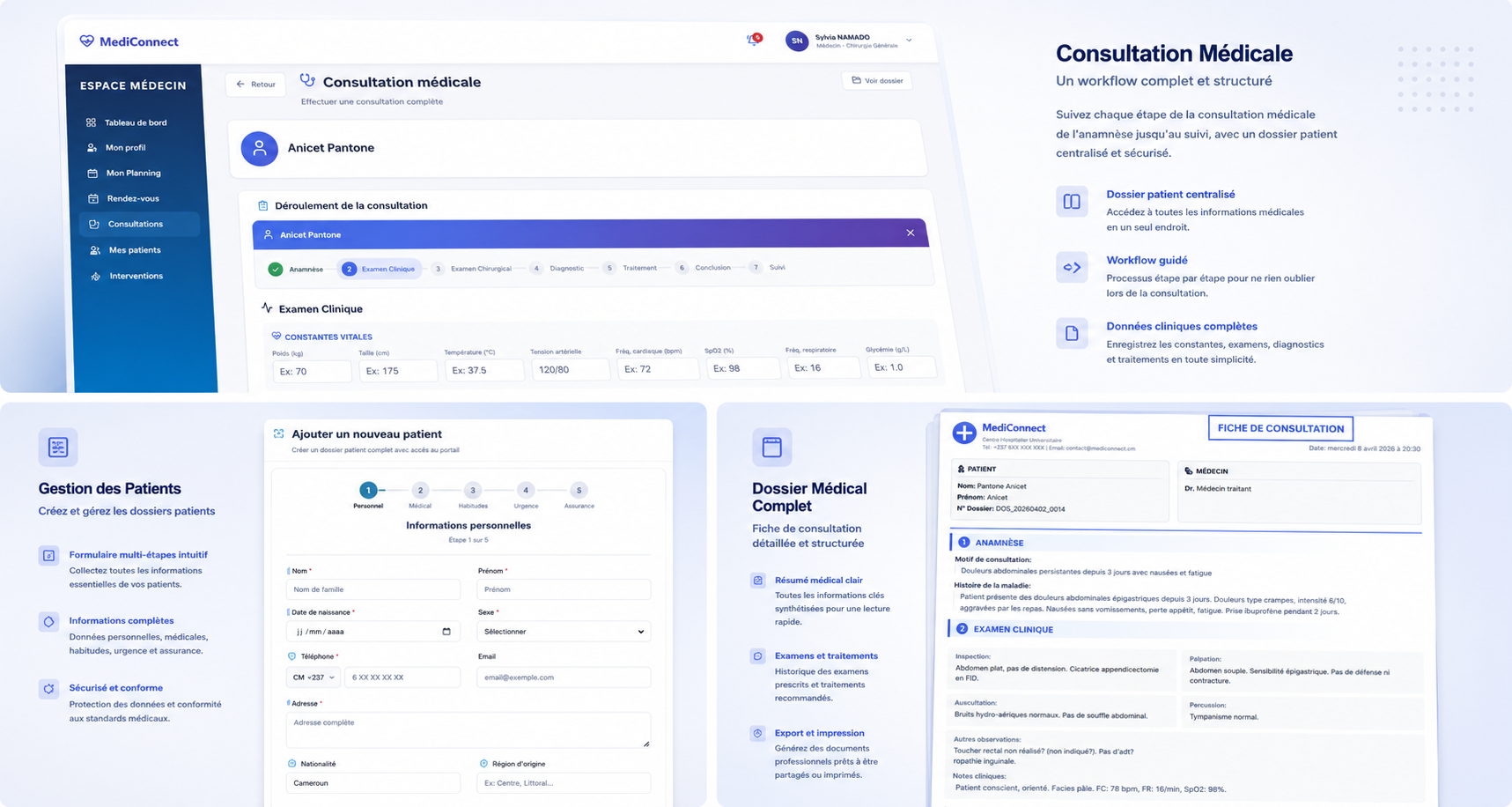Click the Constantes Vitales heart icon

coord(277,336)
